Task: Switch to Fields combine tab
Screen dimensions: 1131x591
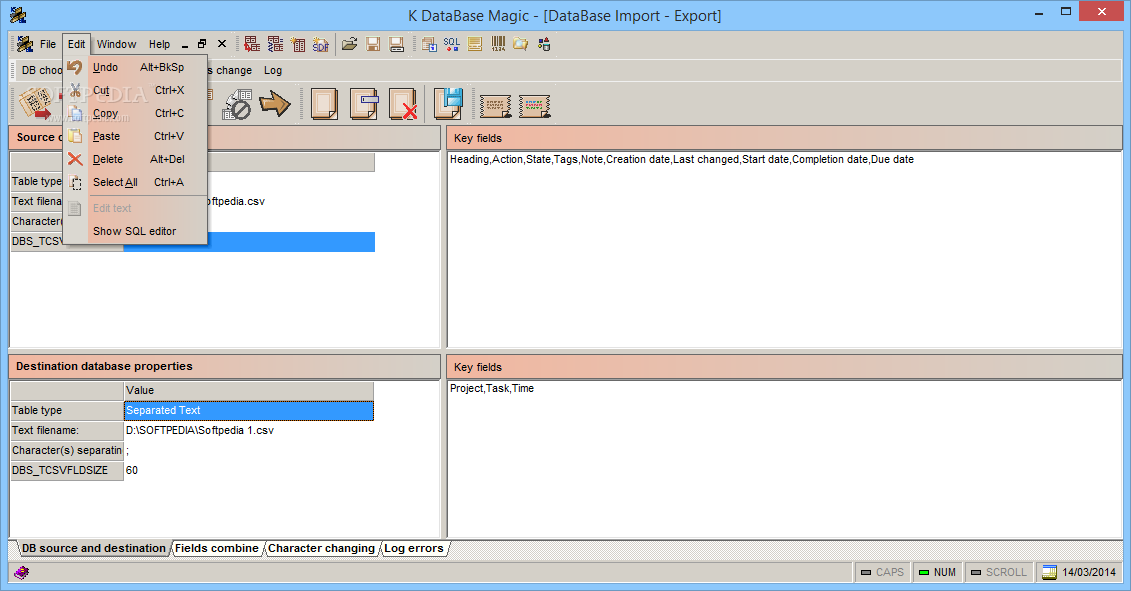Action: pyautogui.click(x=217, y=548)
